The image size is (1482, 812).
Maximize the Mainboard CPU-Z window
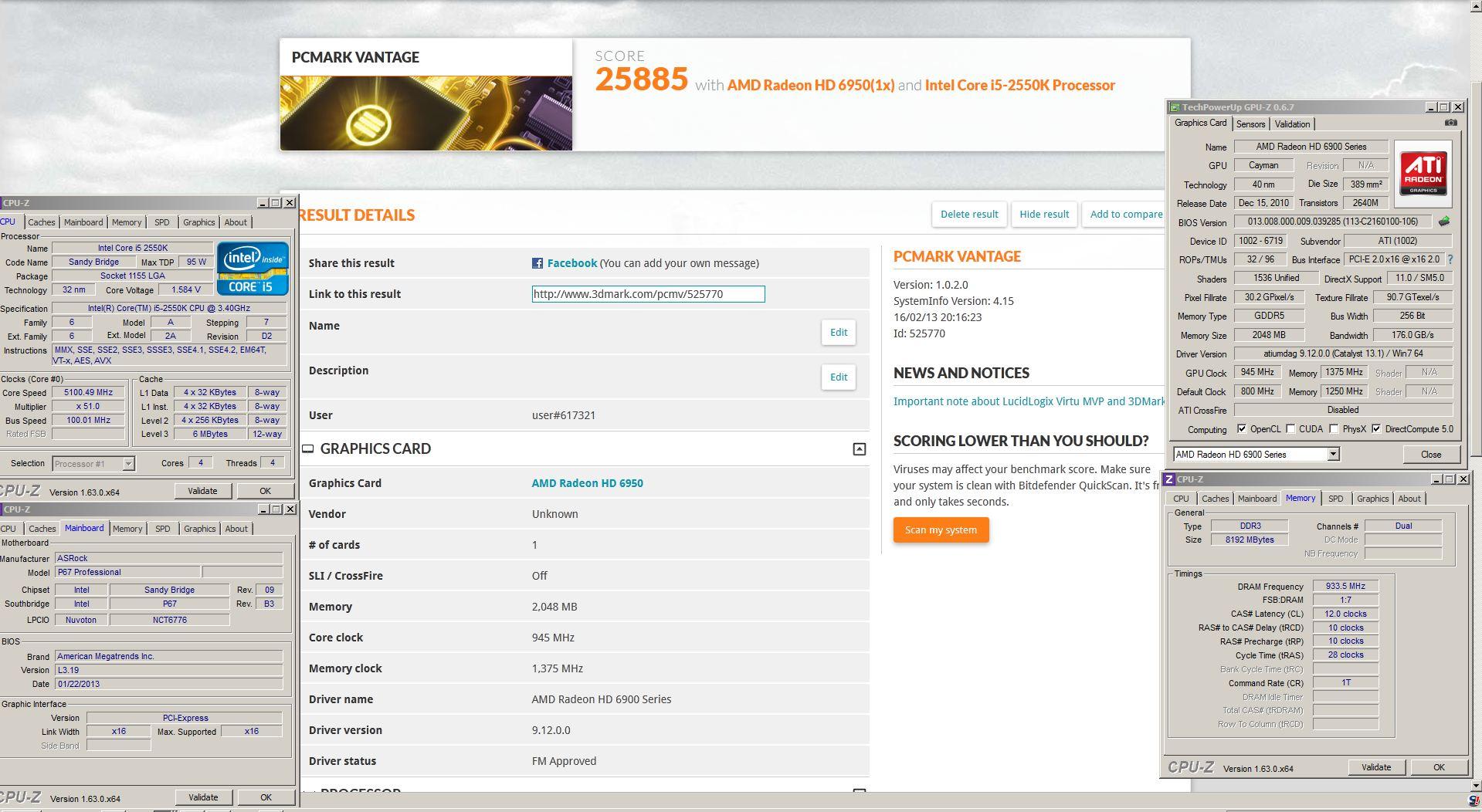pos(276,509)
